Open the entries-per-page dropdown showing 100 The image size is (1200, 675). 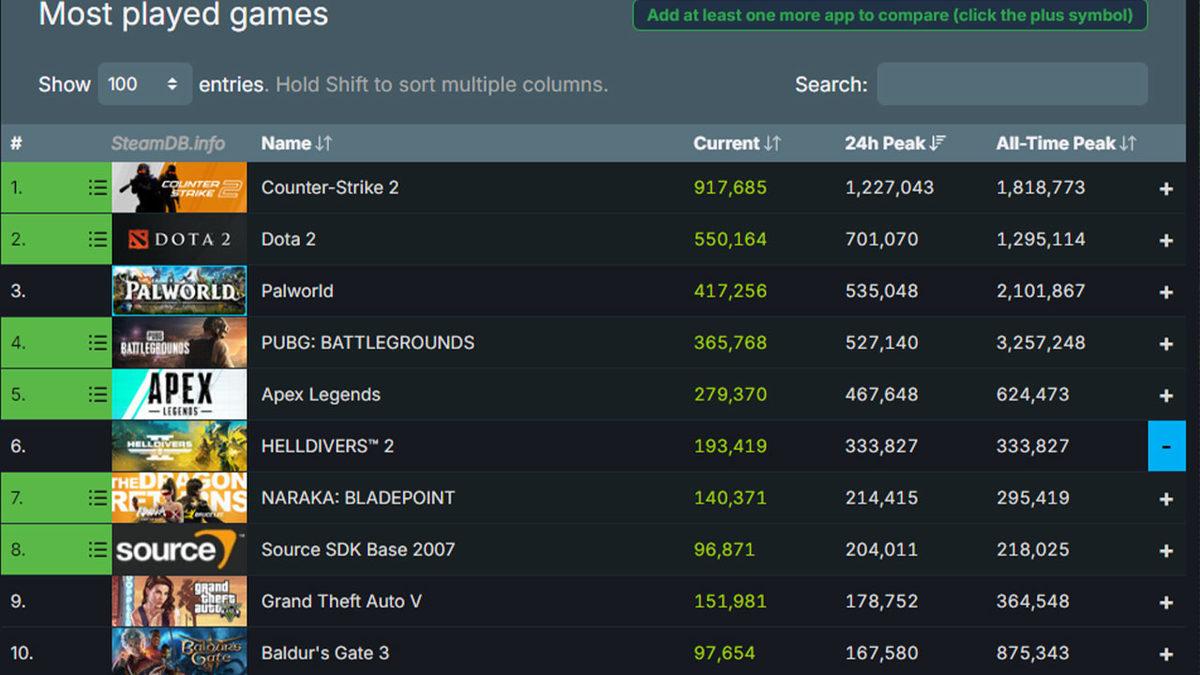point(144,84)
